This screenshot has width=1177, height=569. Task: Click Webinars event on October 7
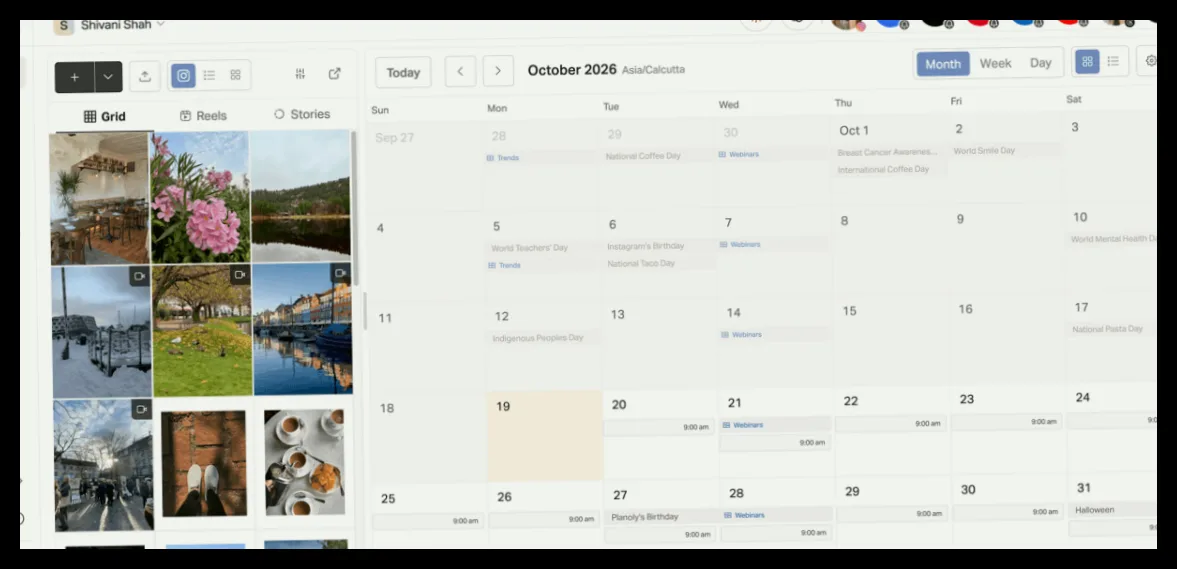pyautogui.click(x=740, y=244)
